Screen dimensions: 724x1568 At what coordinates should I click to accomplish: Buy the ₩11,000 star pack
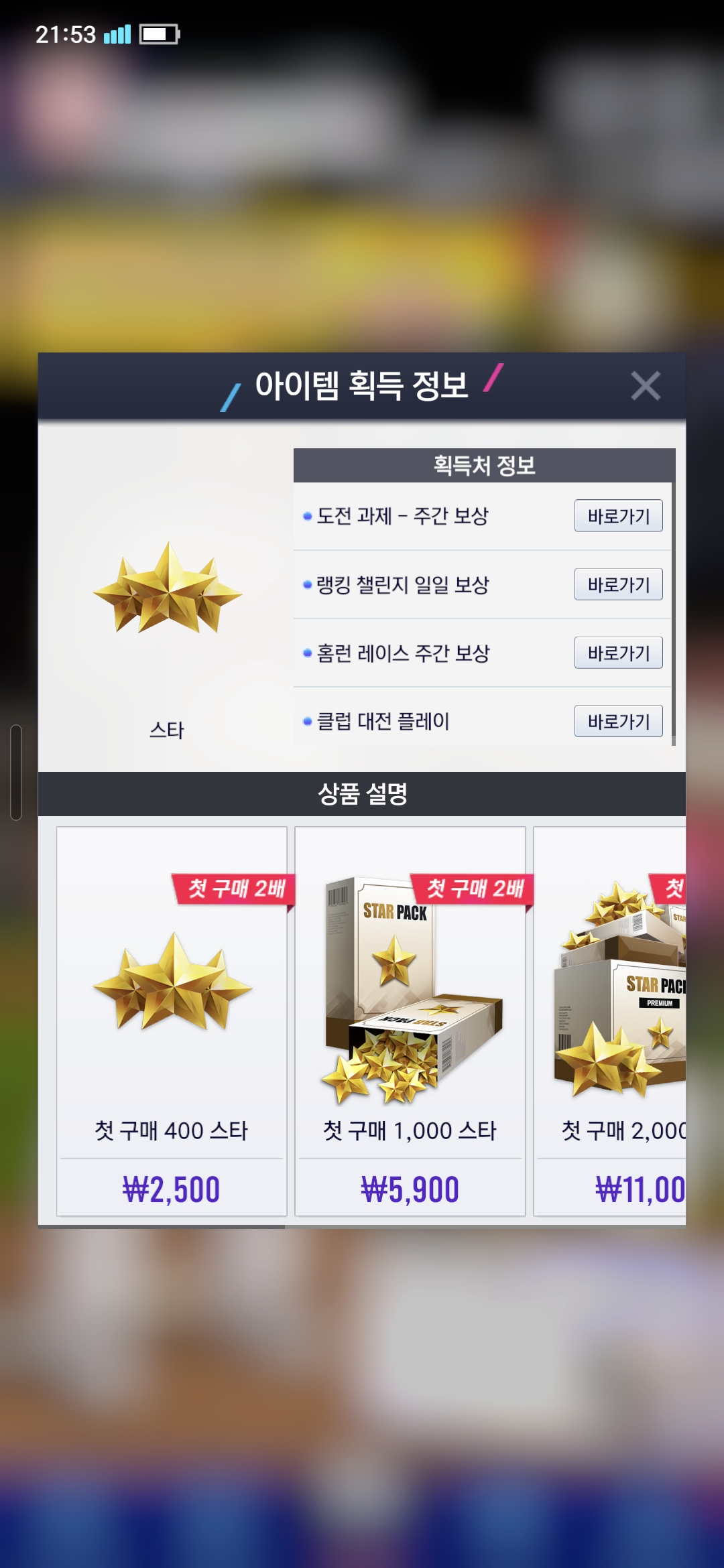click(x=611, y=1189)
